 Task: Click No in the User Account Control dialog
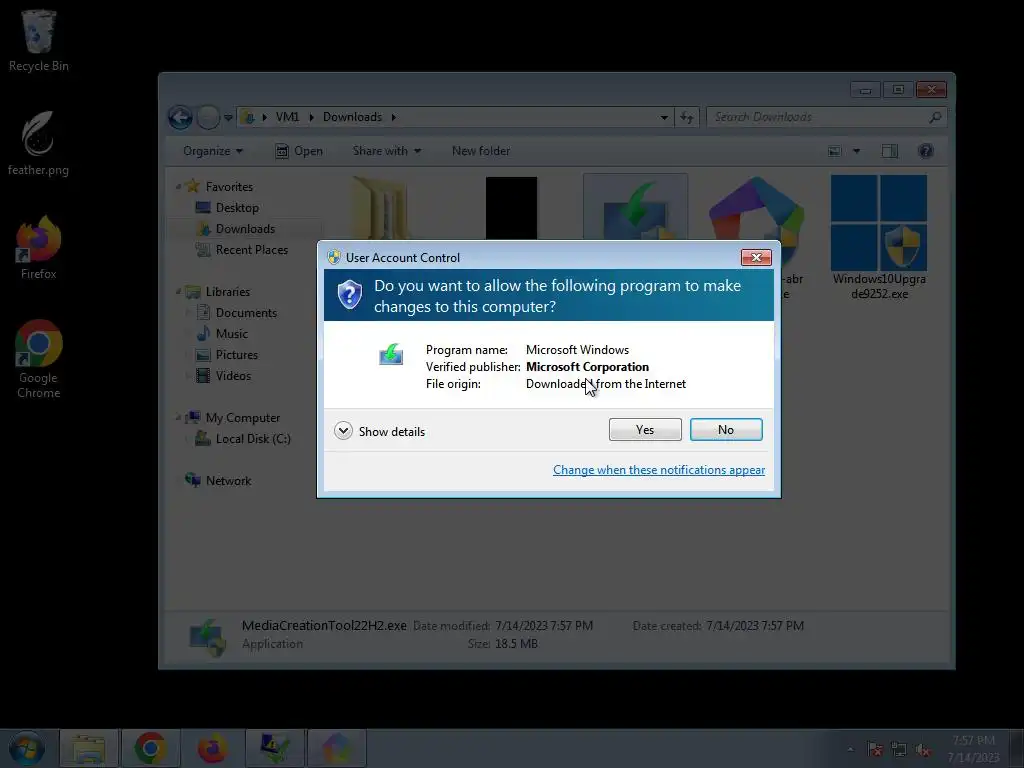[726, 430]
